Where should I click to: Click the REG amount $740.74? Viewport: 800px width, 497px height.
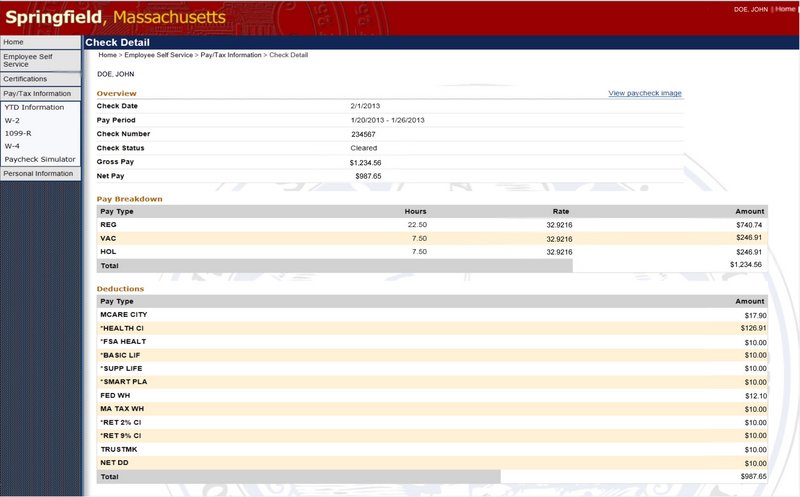(x=749, y=225)
